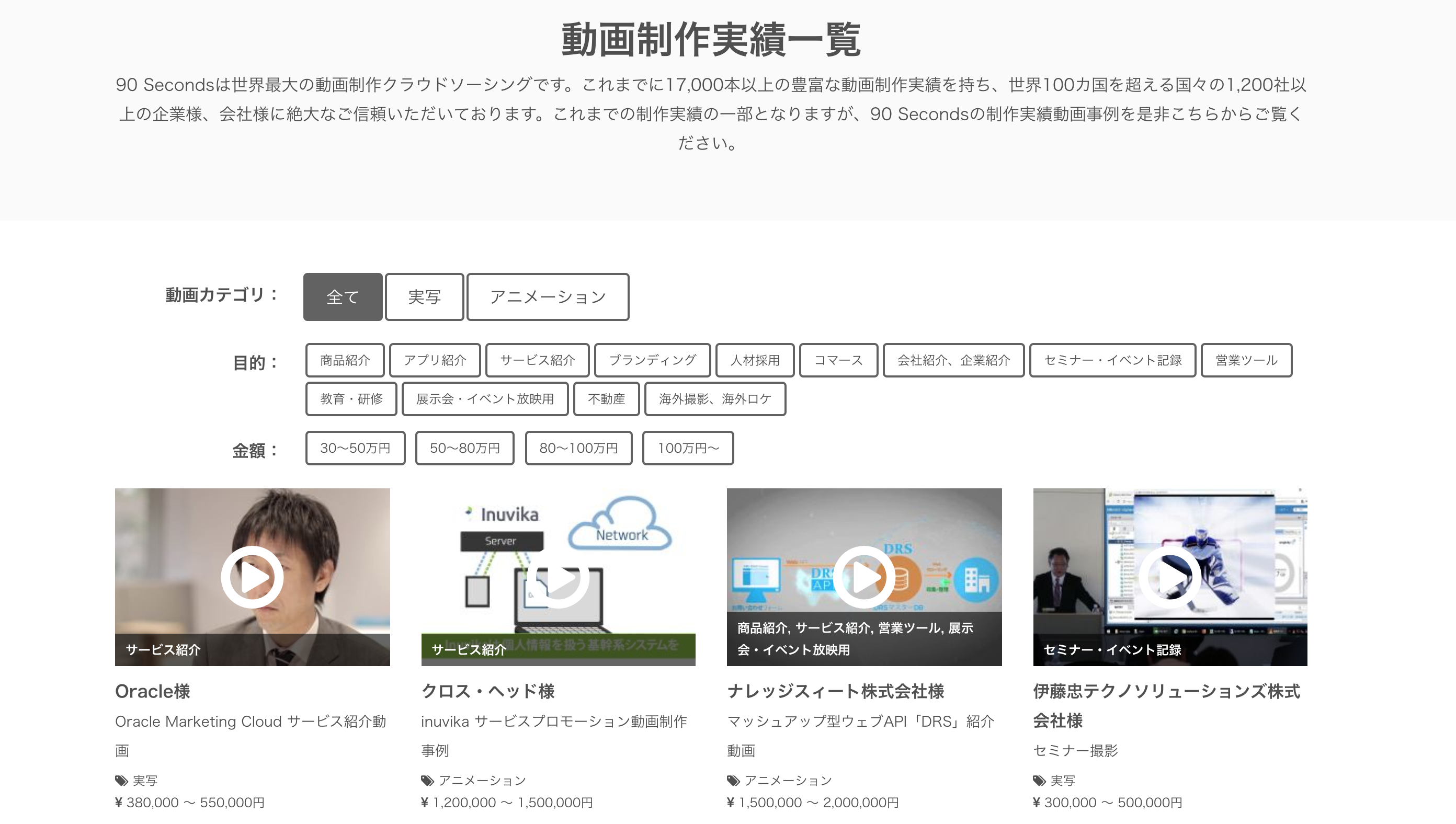Click the 金額： filter label
This screenshot has width=1456, height=824.
coord(256,451)
